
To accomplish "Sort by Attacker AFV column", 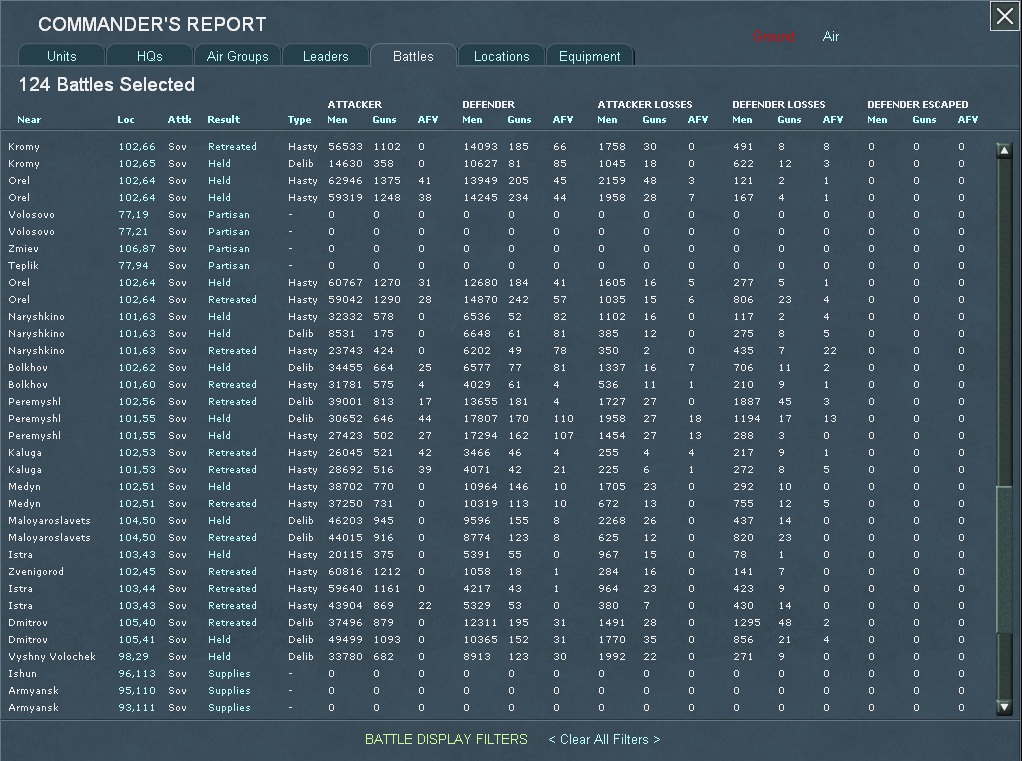I will tap(428, 119).
